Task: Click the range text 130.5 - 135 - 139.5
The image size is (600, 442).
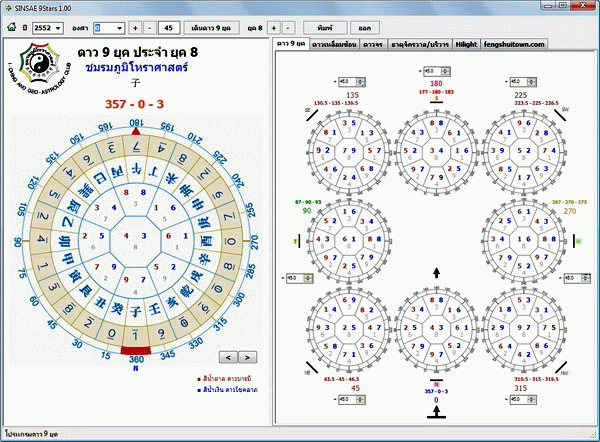Action: (x=336, y=103)
